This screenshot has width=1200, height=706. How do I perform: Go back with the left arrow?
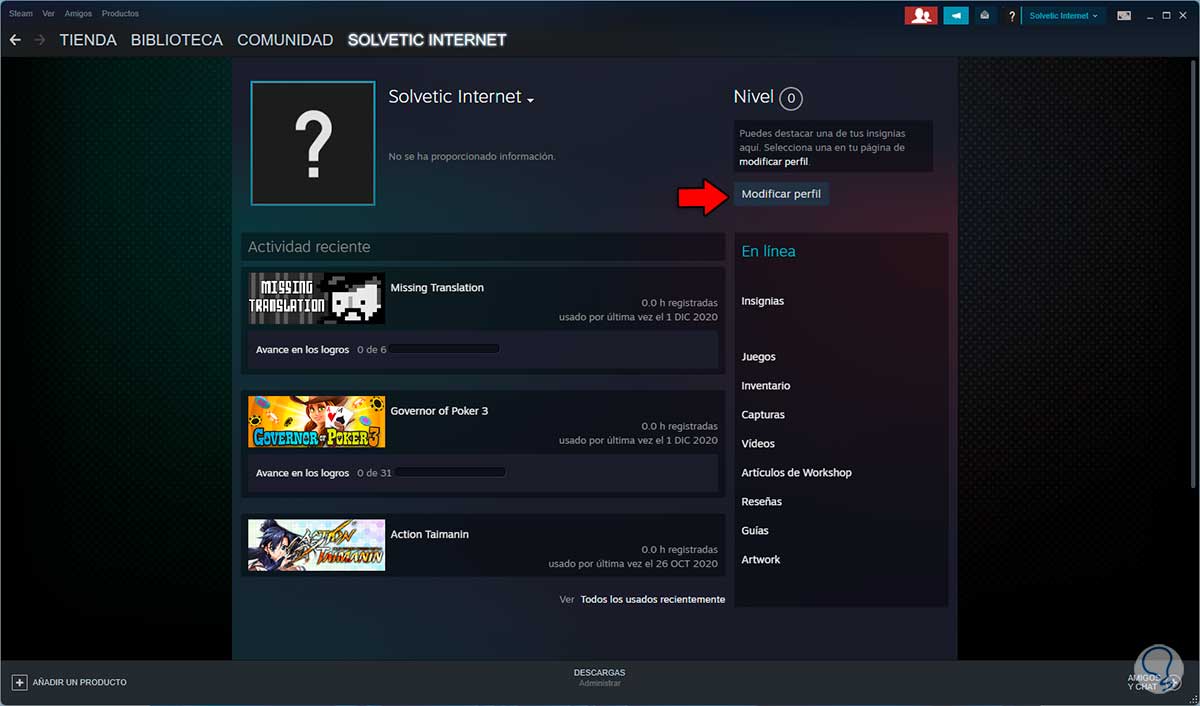click(15, 40)
